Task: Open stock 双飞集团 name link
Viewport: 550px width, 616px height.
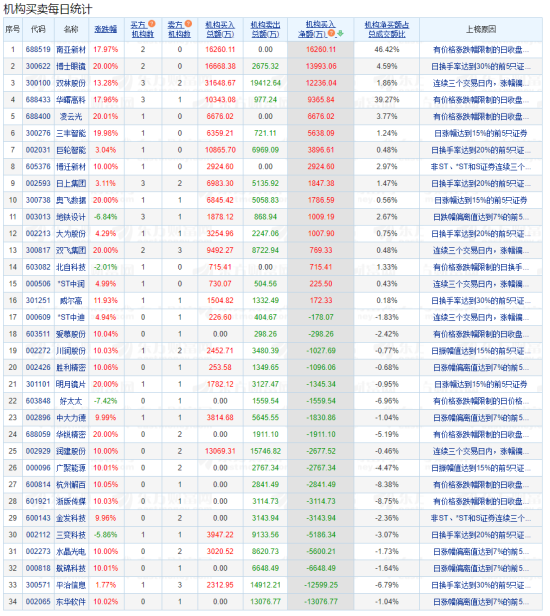Action: pos(71,250)
